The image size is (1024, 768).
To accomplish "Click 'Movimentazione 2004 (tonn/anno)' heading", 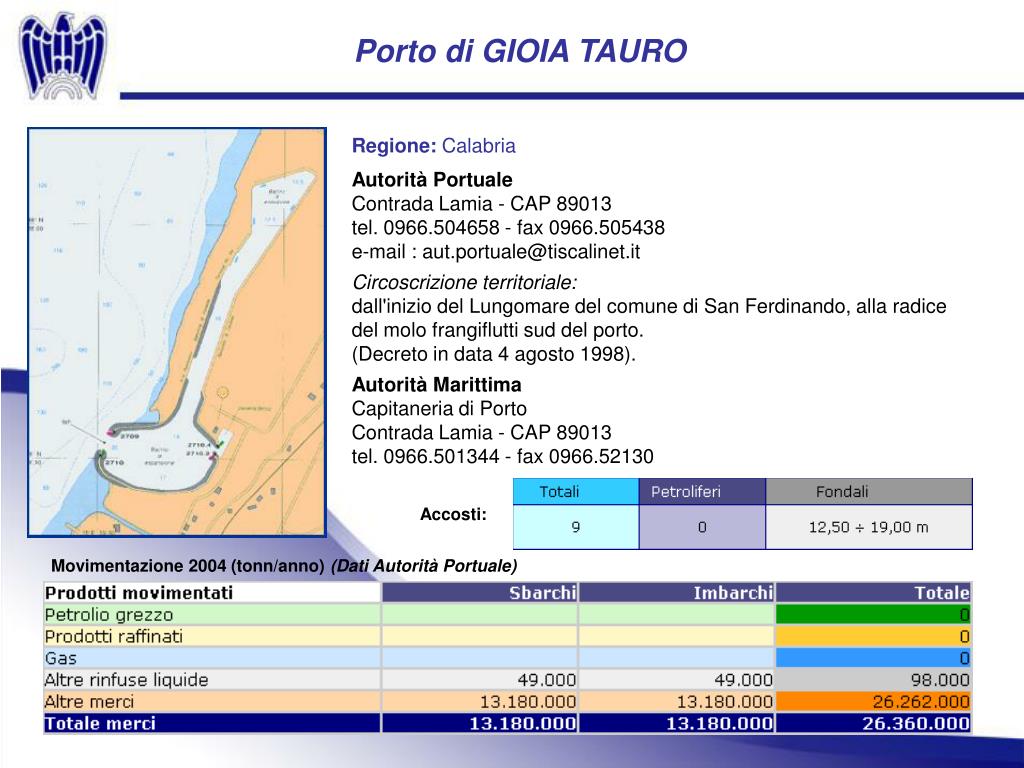I will 187,566.
